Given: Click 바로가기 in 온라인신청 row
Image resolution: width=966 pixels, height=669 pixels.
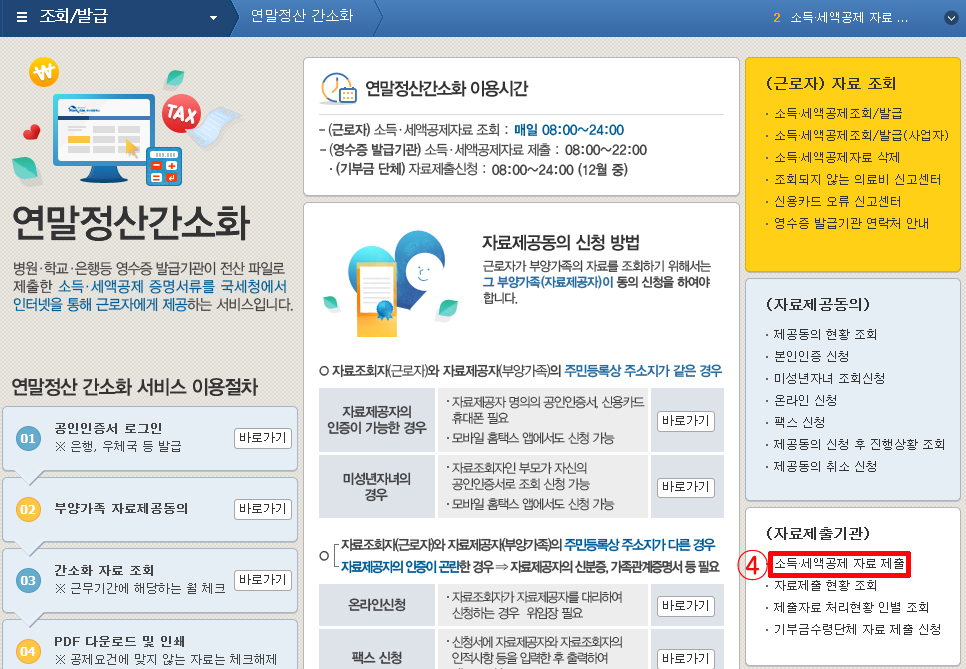Looking at the screenshot, I should click(x=686, y=606).
